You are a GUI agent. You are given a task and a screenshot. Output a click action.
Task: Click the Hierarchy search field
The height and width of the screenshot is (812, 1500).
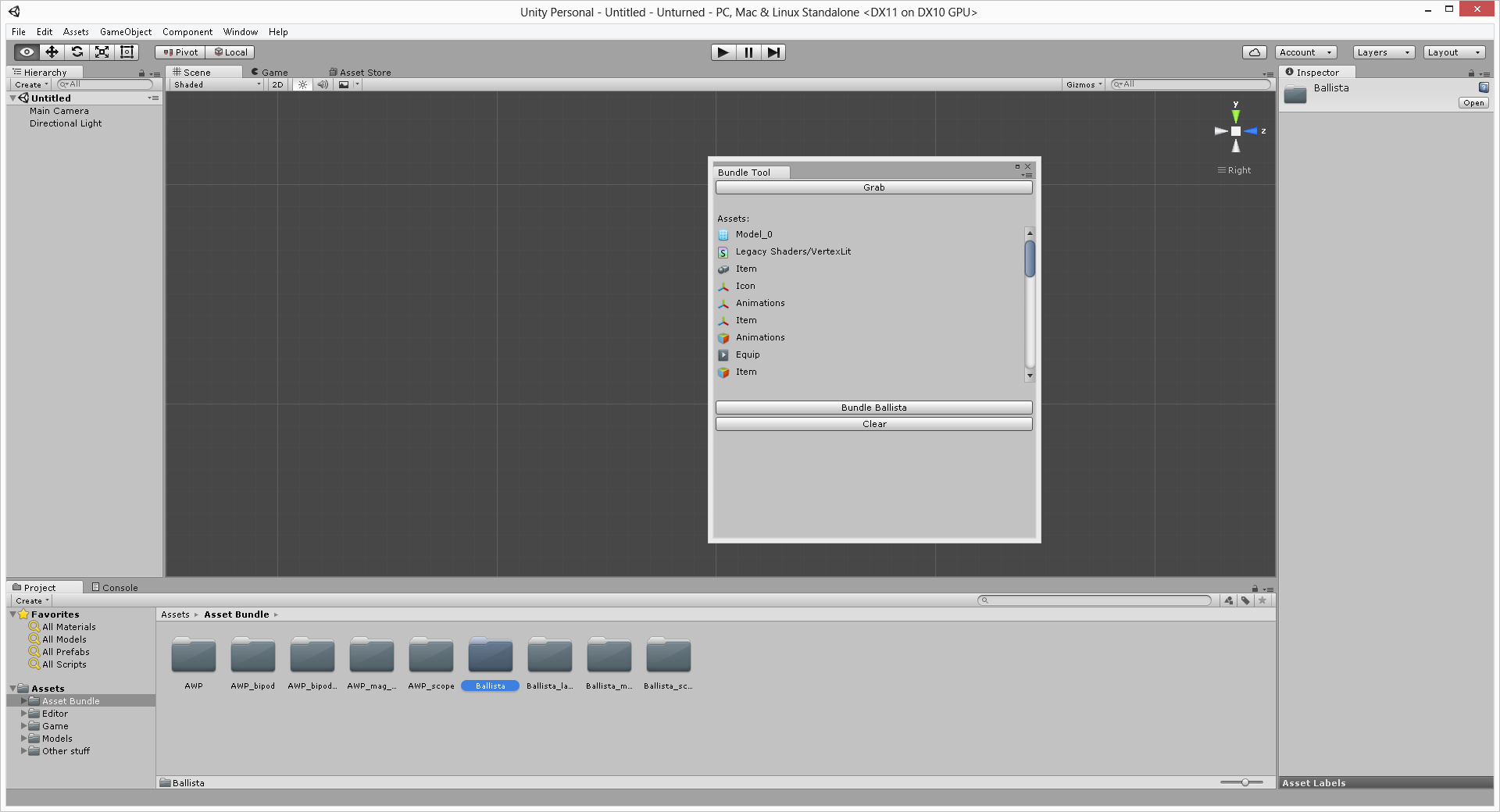coord(105,84)
